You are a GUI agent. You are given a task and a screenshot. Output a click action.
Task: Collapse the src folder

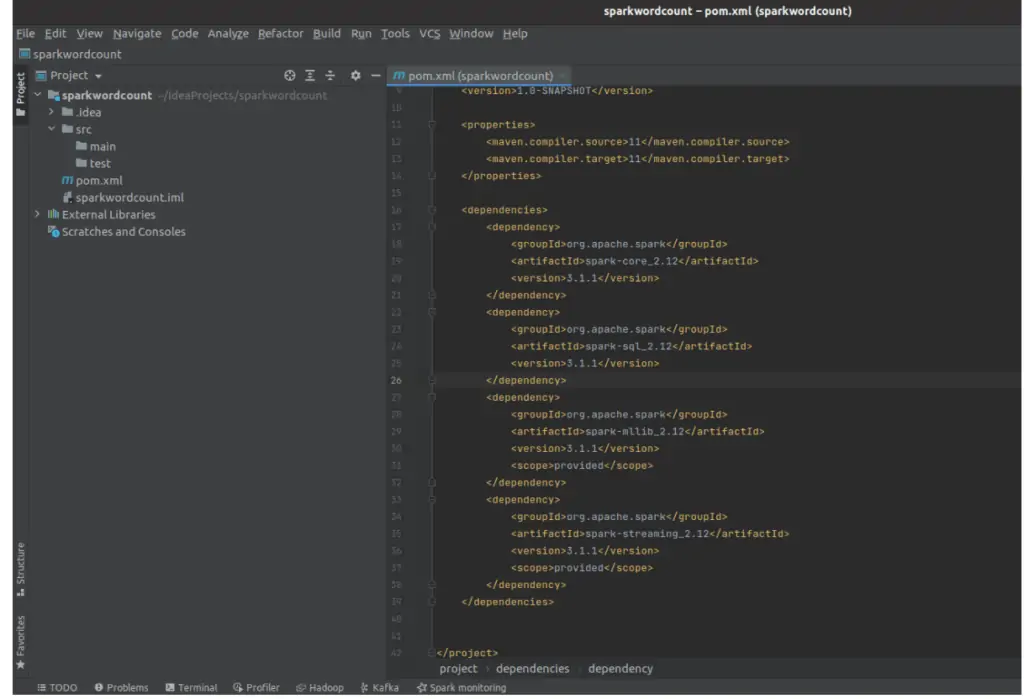click(x=51, y=129)
